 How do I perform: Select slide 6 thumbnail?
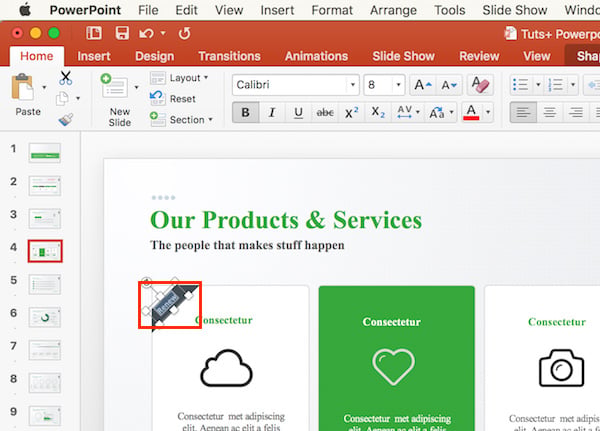click(45, 317)
